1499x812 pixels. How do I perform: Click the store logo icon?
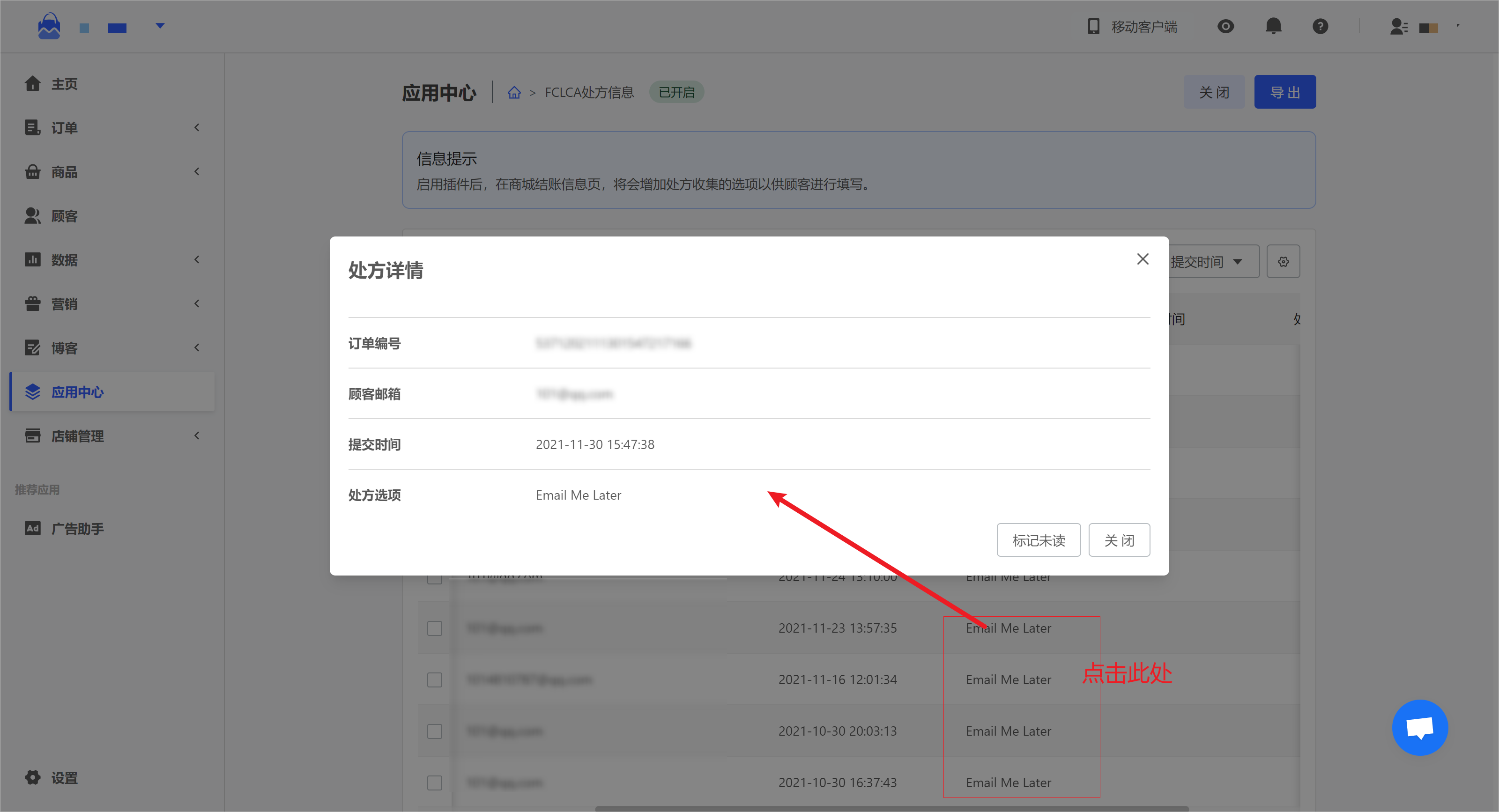49,26
